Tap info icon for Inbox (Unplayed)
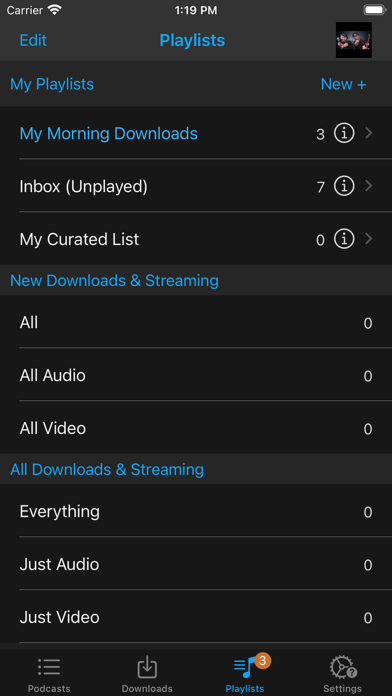This screenshot has width=392, height=696. click(x=344, y=186)
